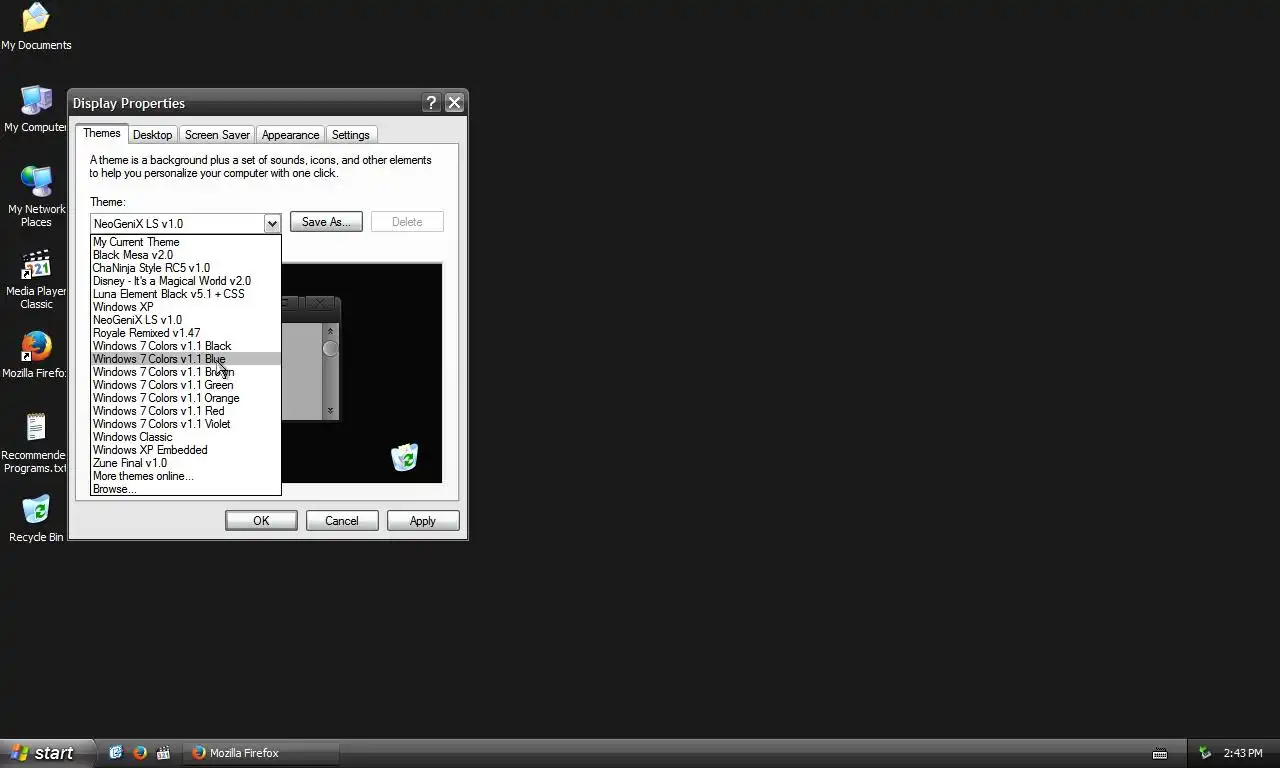The width and height of the screenshot is (1280, 768).
Task: Go to the Appearance tab
Action: pyautogui.click(x=290, y=135)
